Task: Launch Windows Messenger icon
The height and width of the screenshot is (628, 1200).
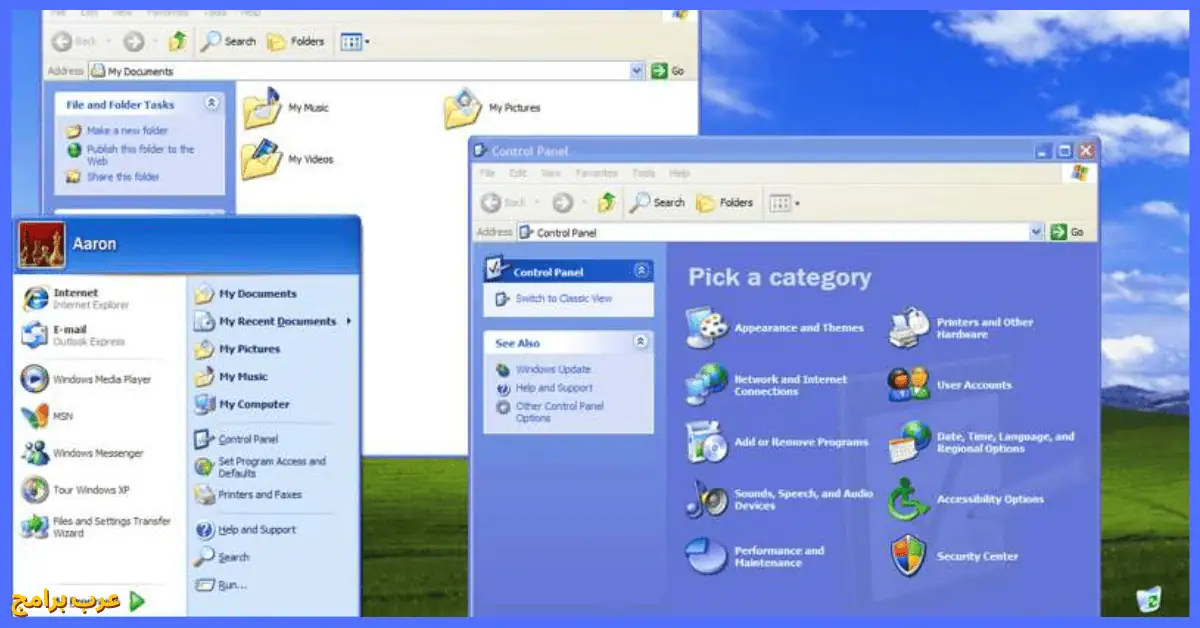Action: click(35, 453)
